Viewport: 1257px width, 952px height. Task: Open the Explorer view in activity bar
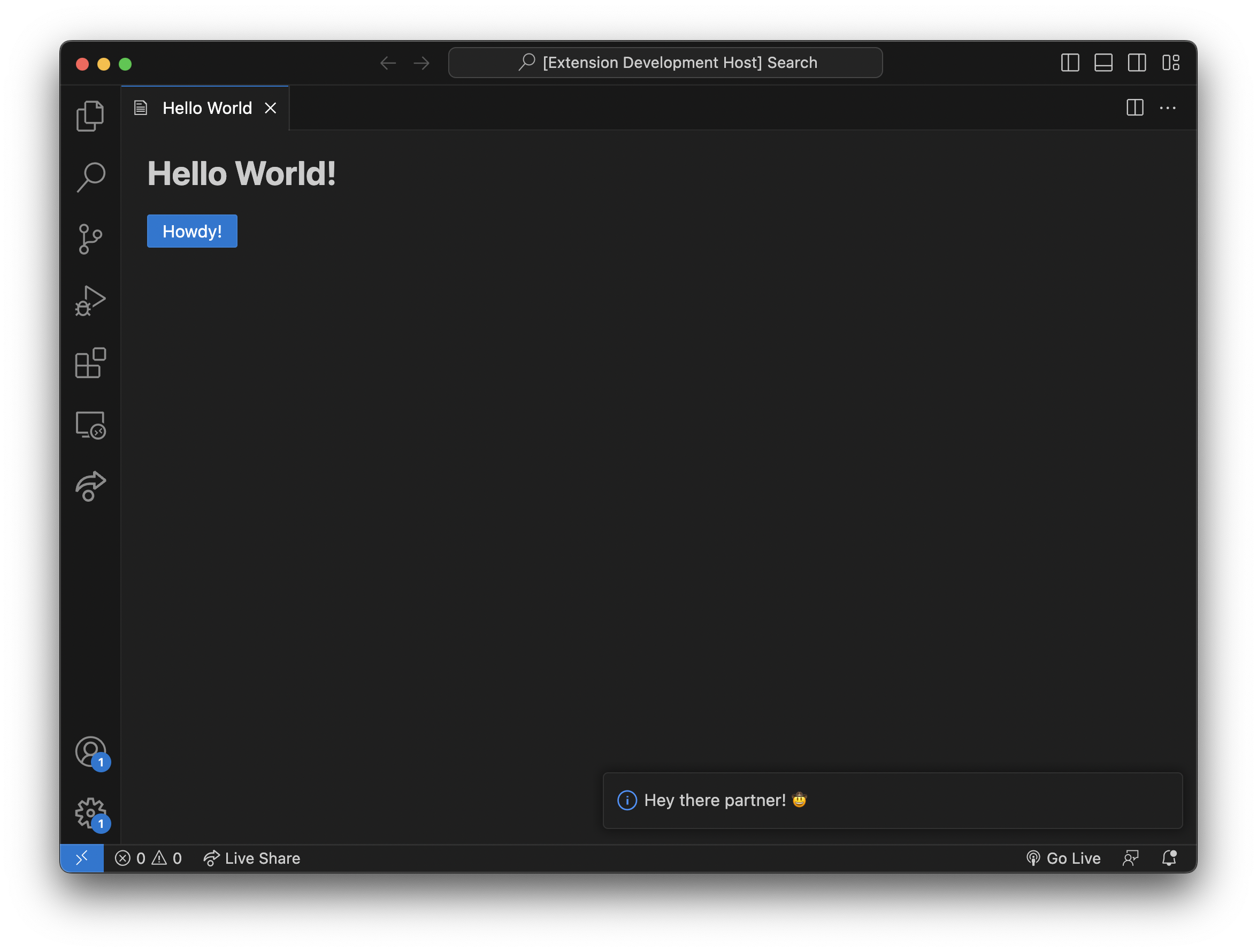pyautogui.click(x=90, y=116)
